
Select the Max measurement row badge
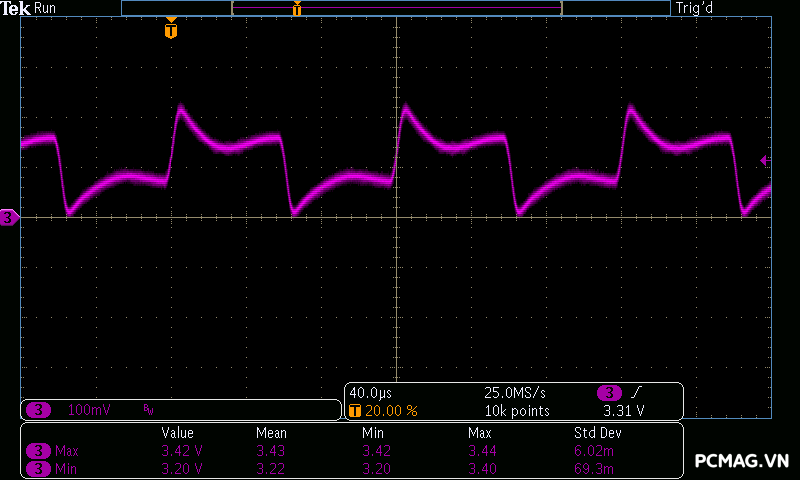click(38, 451)
